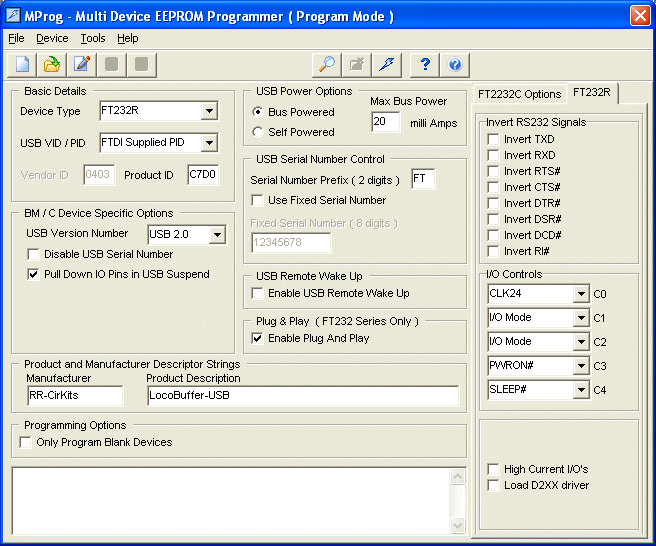Close the MProg window
This screenshot has width=656, height=546.
640,16
